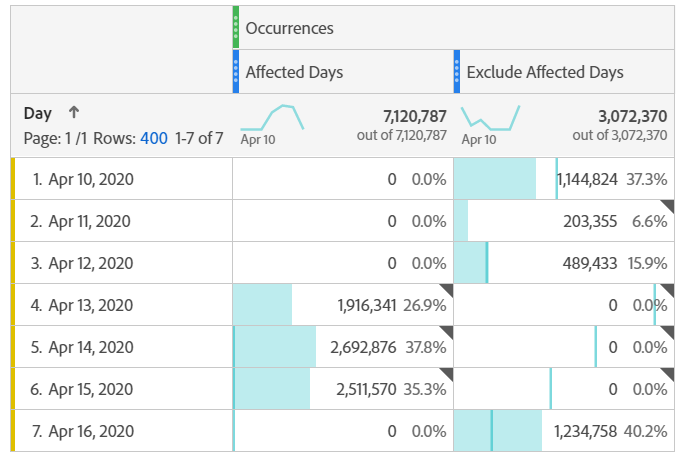Click the blue Exclude Affected Days segment handle
The width and height of the screenshot is (684, 454).
point(457,72)
